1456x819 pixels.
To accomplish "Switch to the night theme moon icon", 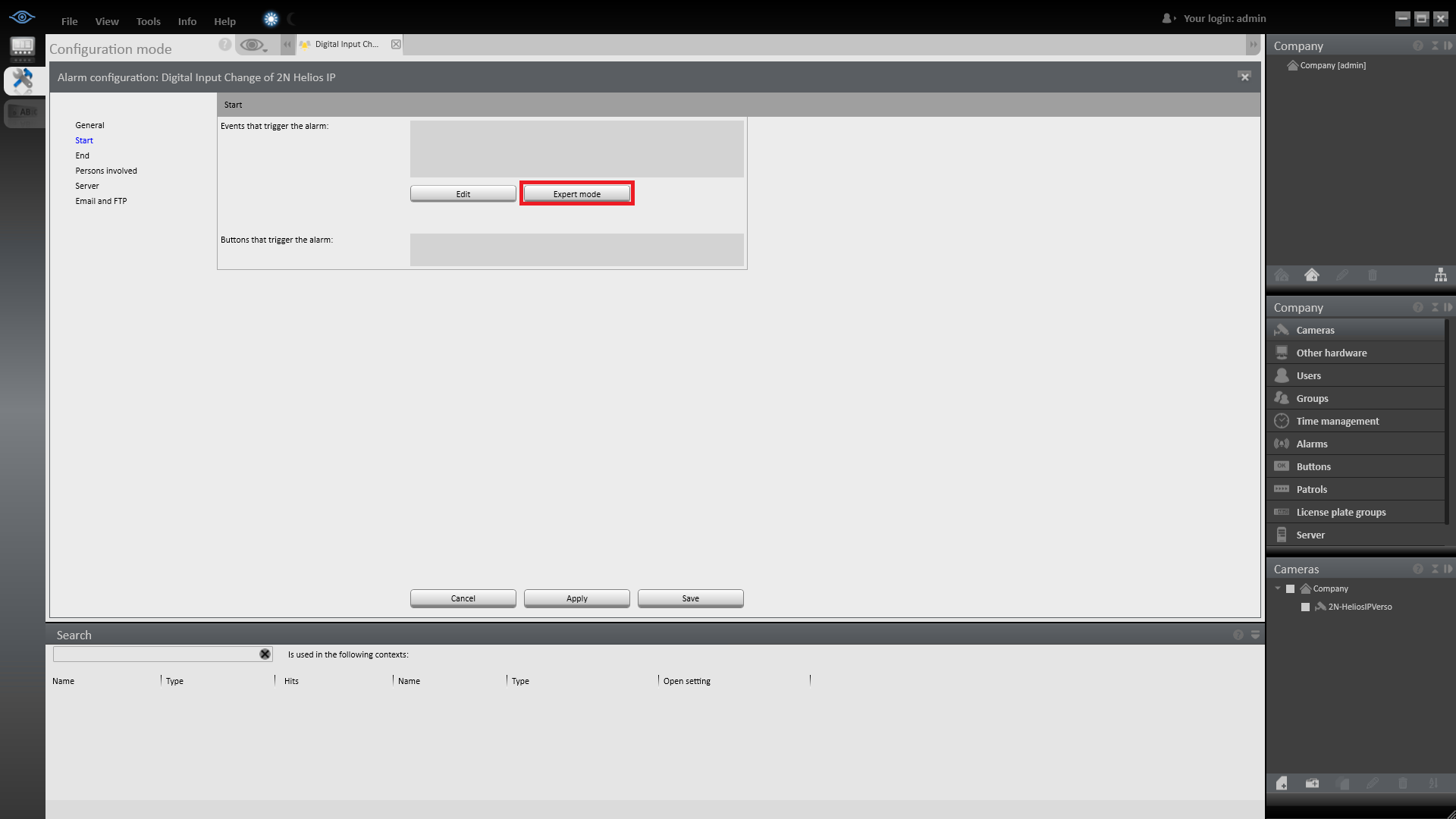I will coord(292,20).
